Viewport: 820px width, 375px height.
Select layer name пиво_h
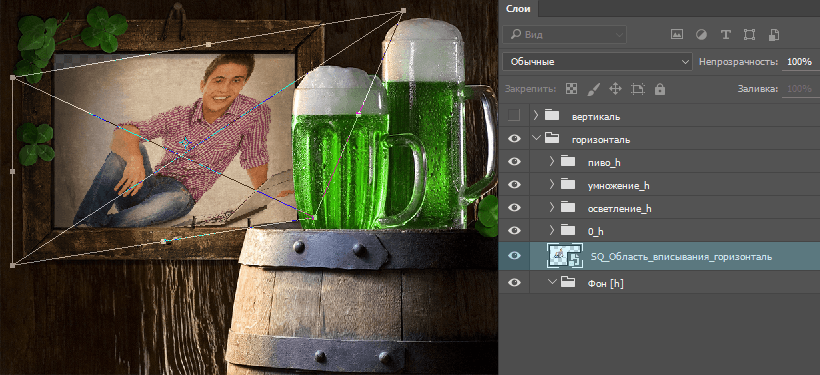coord(604,163)
